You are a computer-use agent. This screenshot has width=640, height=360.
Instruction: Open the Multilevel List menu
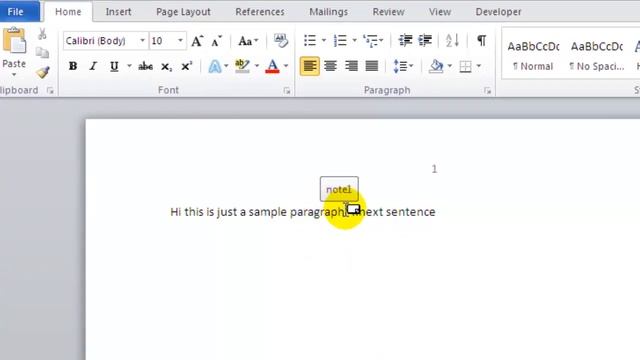(373, 40)
